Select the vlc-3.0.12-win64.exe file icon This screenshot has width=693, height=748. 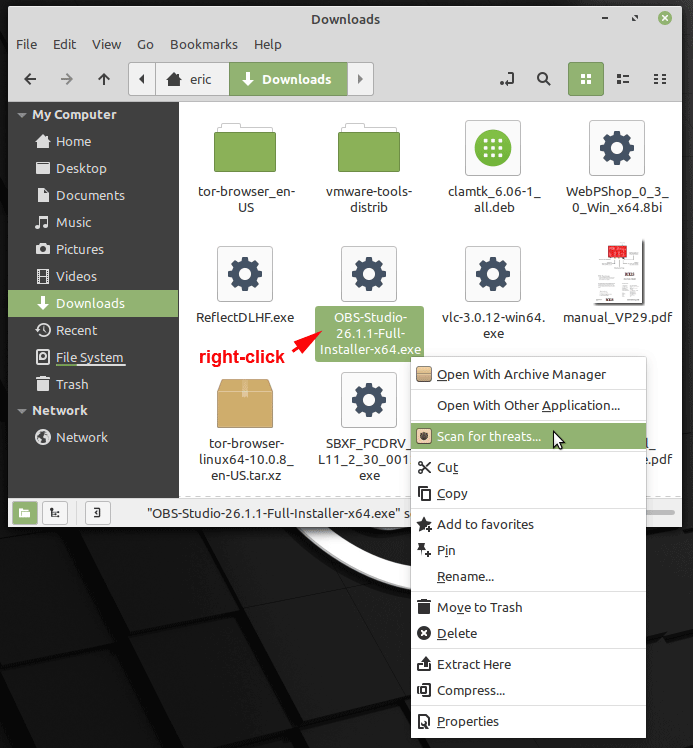pyautogui.click(x=493, y=274)
